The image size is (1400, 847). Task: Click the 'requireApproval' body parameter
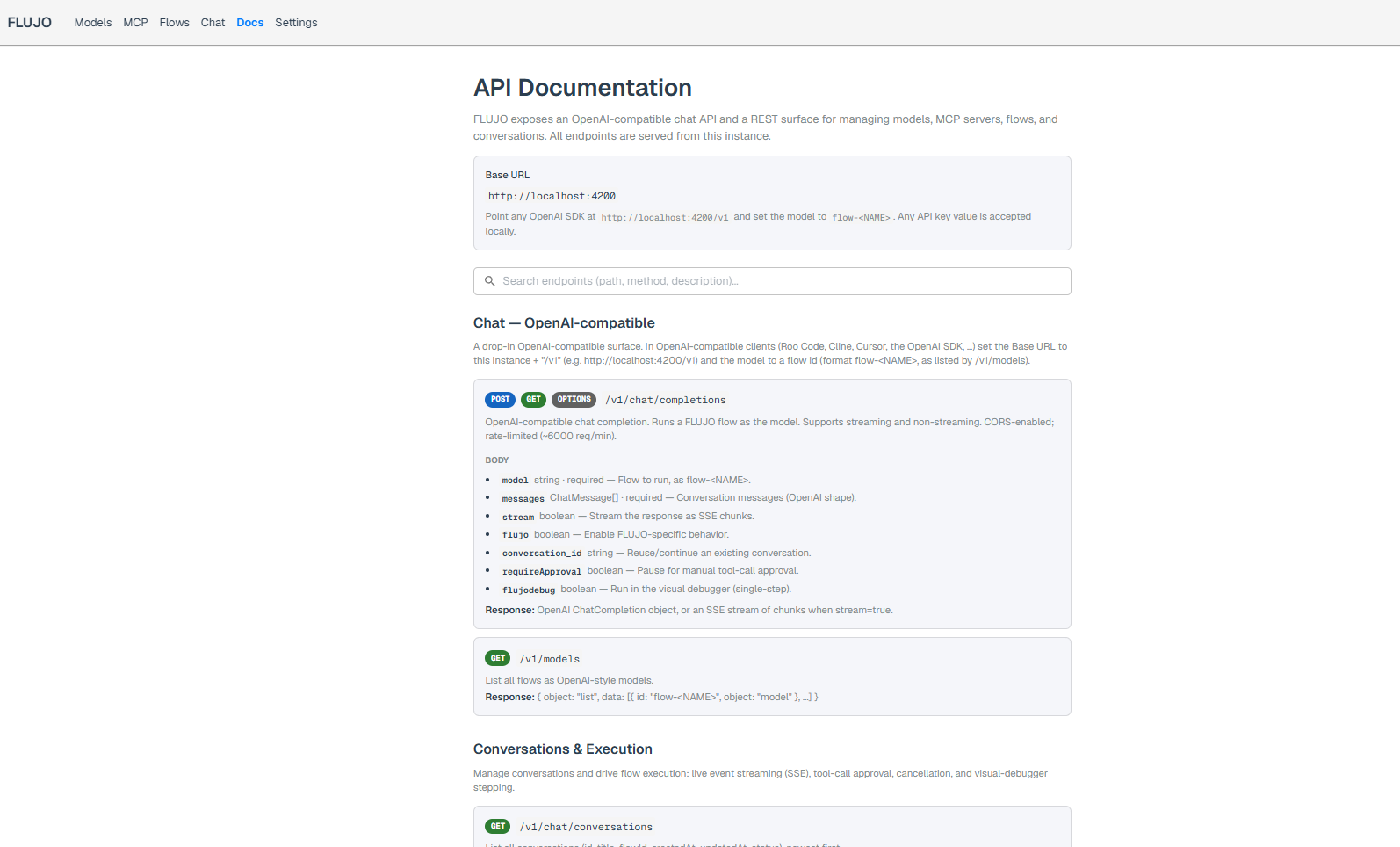click(542, 572)
